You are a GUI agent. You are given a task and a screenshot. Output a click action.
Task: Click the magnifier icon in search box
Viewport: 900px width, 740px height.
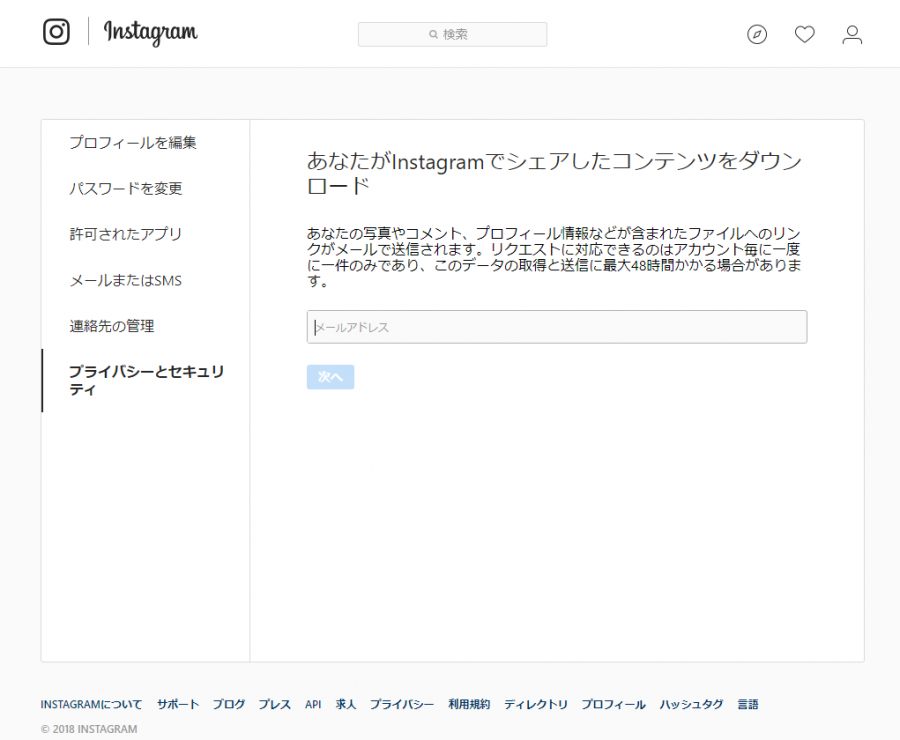click(x=433, y=34)
